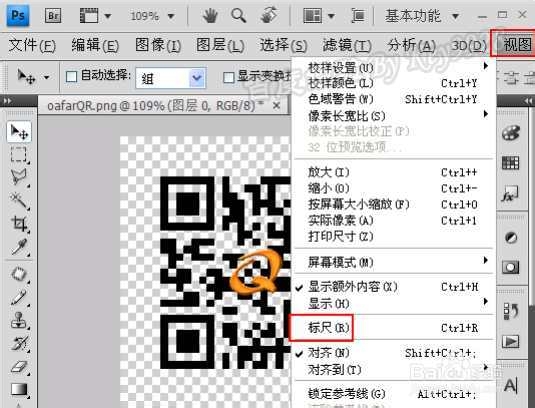535x408 pixels.
Task: Choose 实际像素(A) menu item
Action: tap(394, 220)
